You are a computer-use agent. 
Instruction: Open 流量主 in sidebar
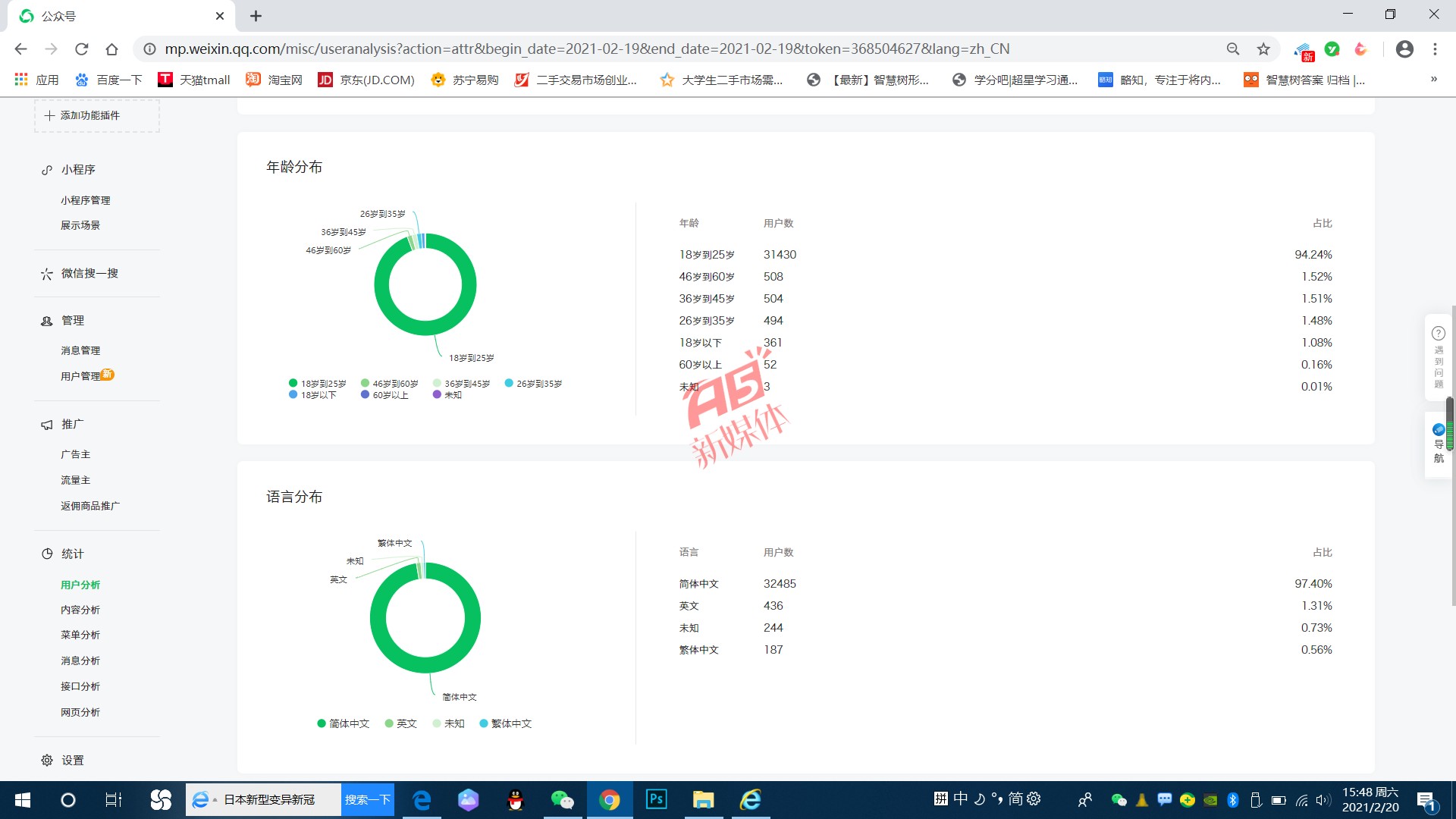tap(76, 480)
